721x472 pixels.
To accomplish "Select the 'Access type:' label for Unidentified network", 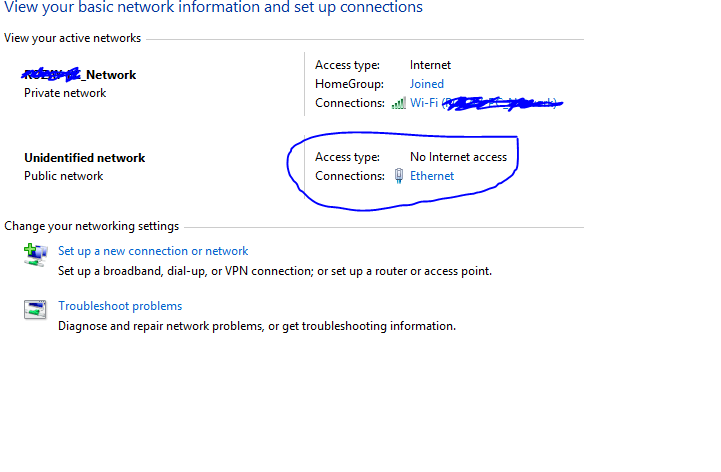I will point(347,157).
